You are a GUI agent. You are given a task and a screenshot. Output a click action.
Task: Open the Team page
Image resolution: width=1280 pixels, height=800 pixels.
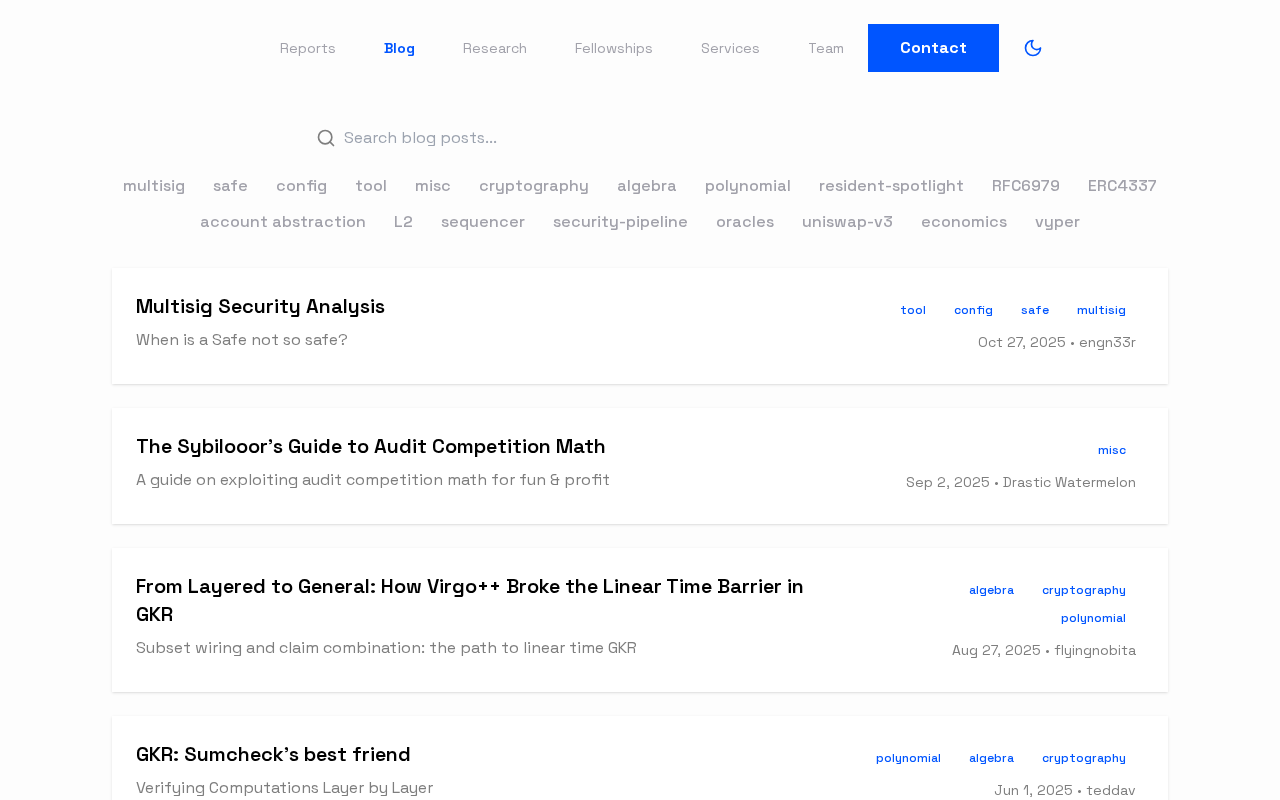pos(826,48)
